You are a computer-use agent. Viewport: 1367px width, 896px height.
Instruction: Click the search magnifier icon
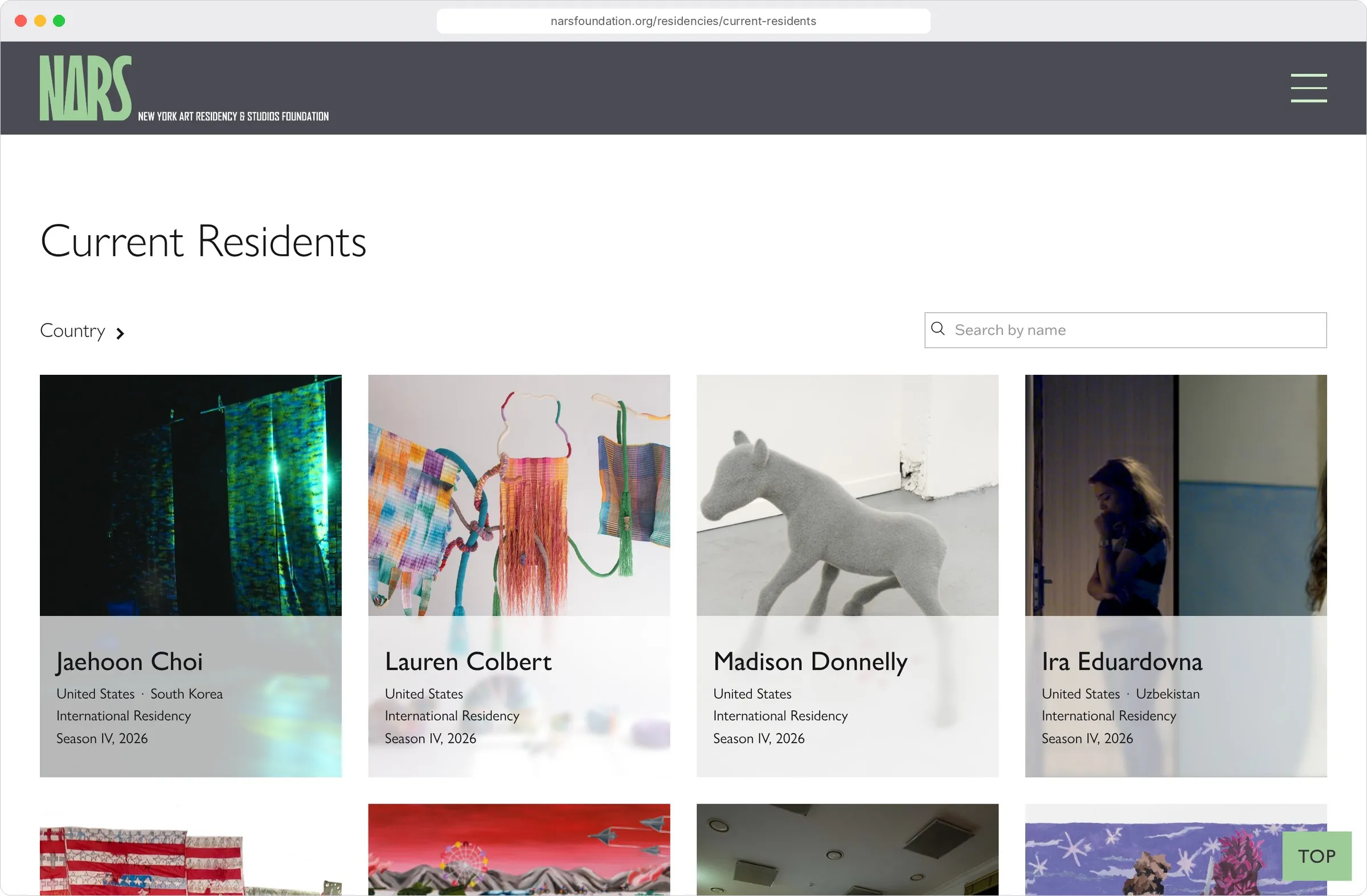click(x=938, y=329)
